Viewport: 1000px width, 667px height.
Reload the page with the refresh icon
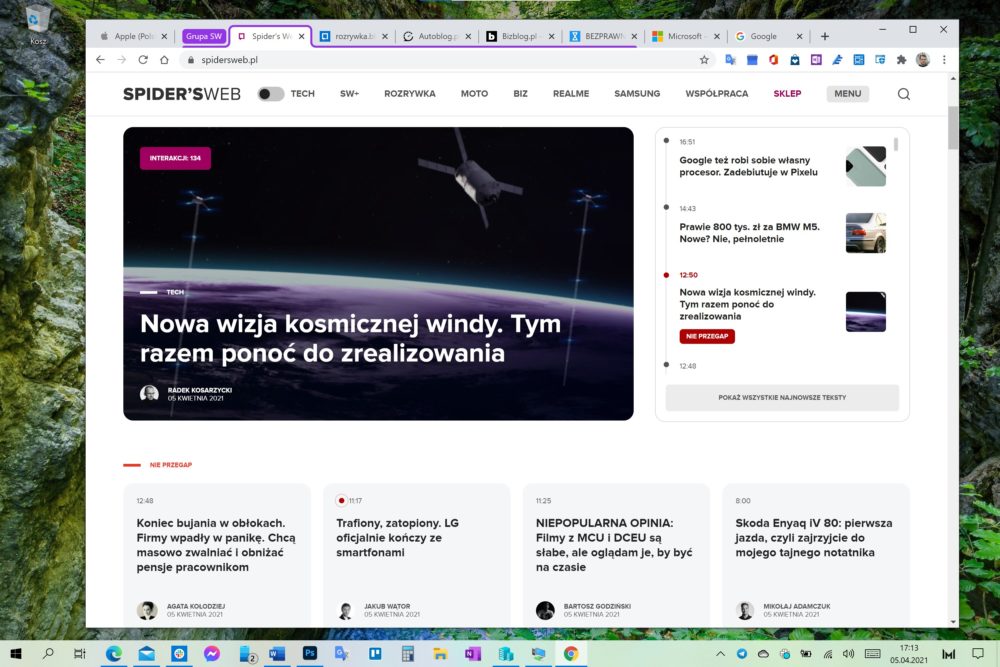(143, 60)
